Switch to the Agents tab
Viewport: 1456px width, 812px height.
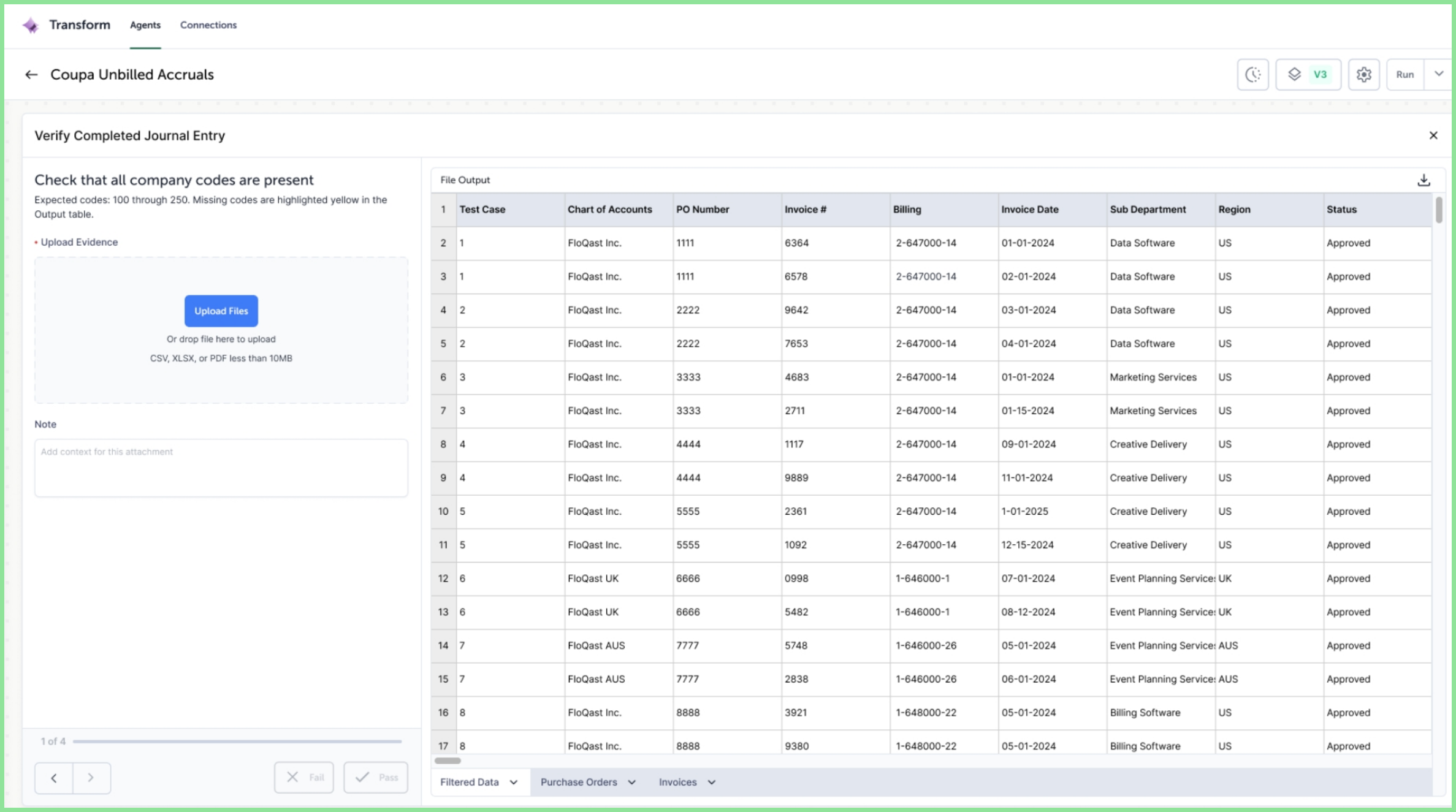tap(145, 25)
